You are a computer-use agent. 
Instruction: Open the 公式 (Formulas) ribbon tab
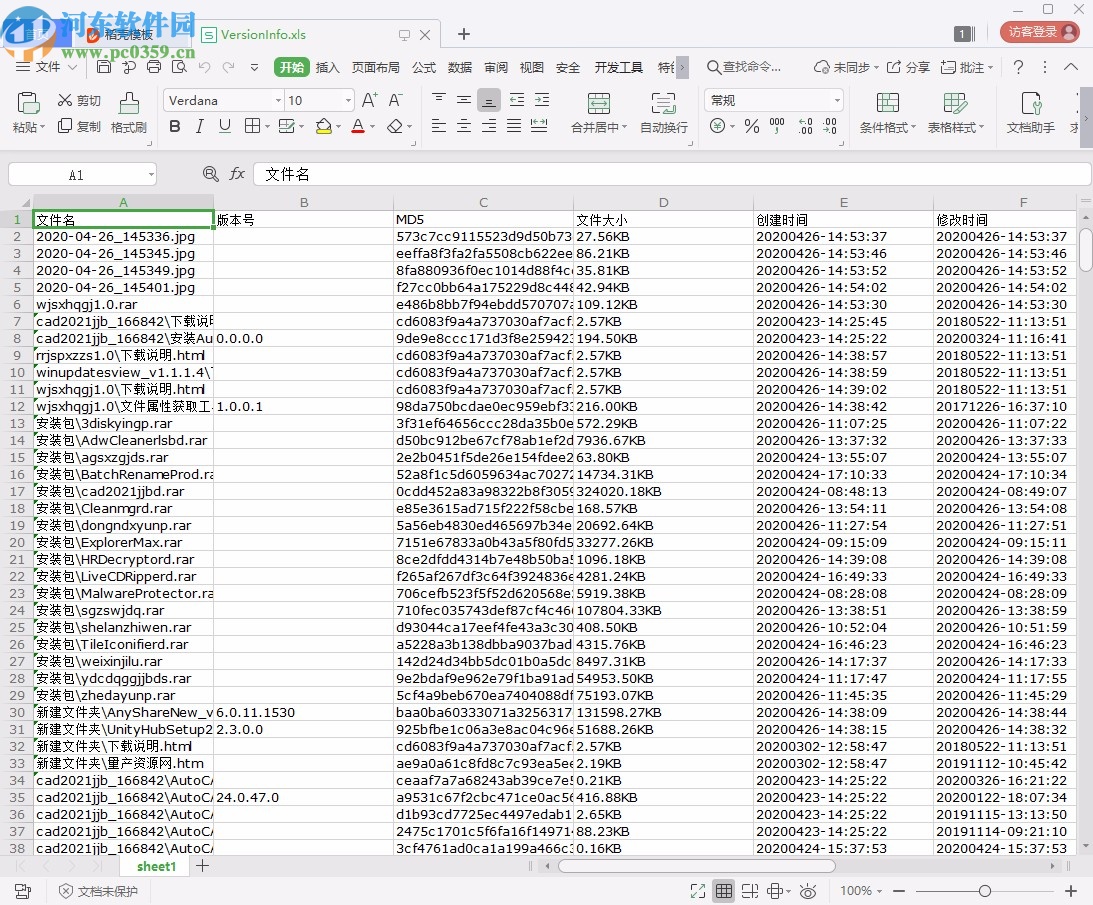point(424,67)
